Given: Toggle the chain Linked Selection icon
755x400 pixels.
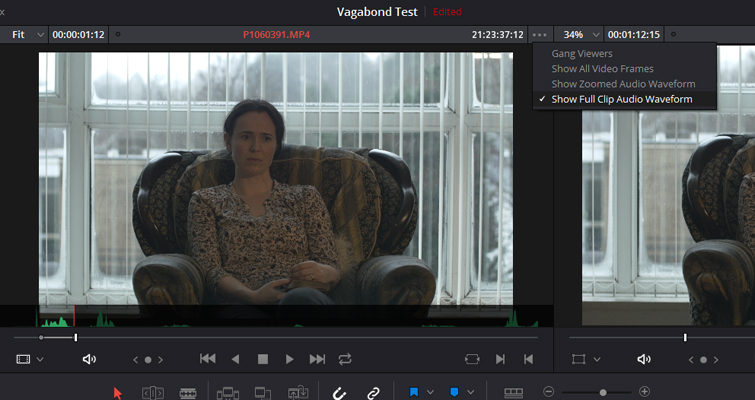Looking at the screenshot, I should 373,393.
